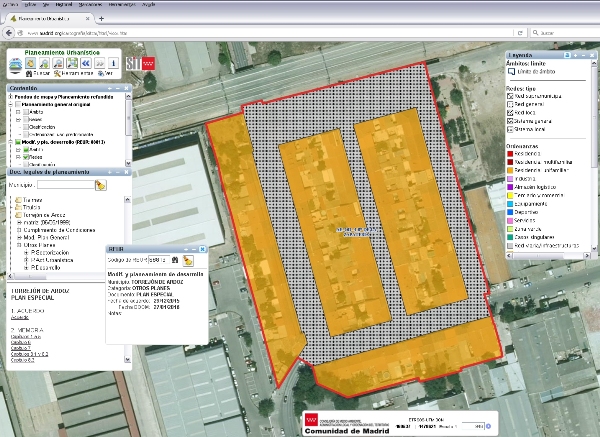Go to previous map view (double left arrows)
This screenshot has height=437, width=600.
tap(86, 63)
